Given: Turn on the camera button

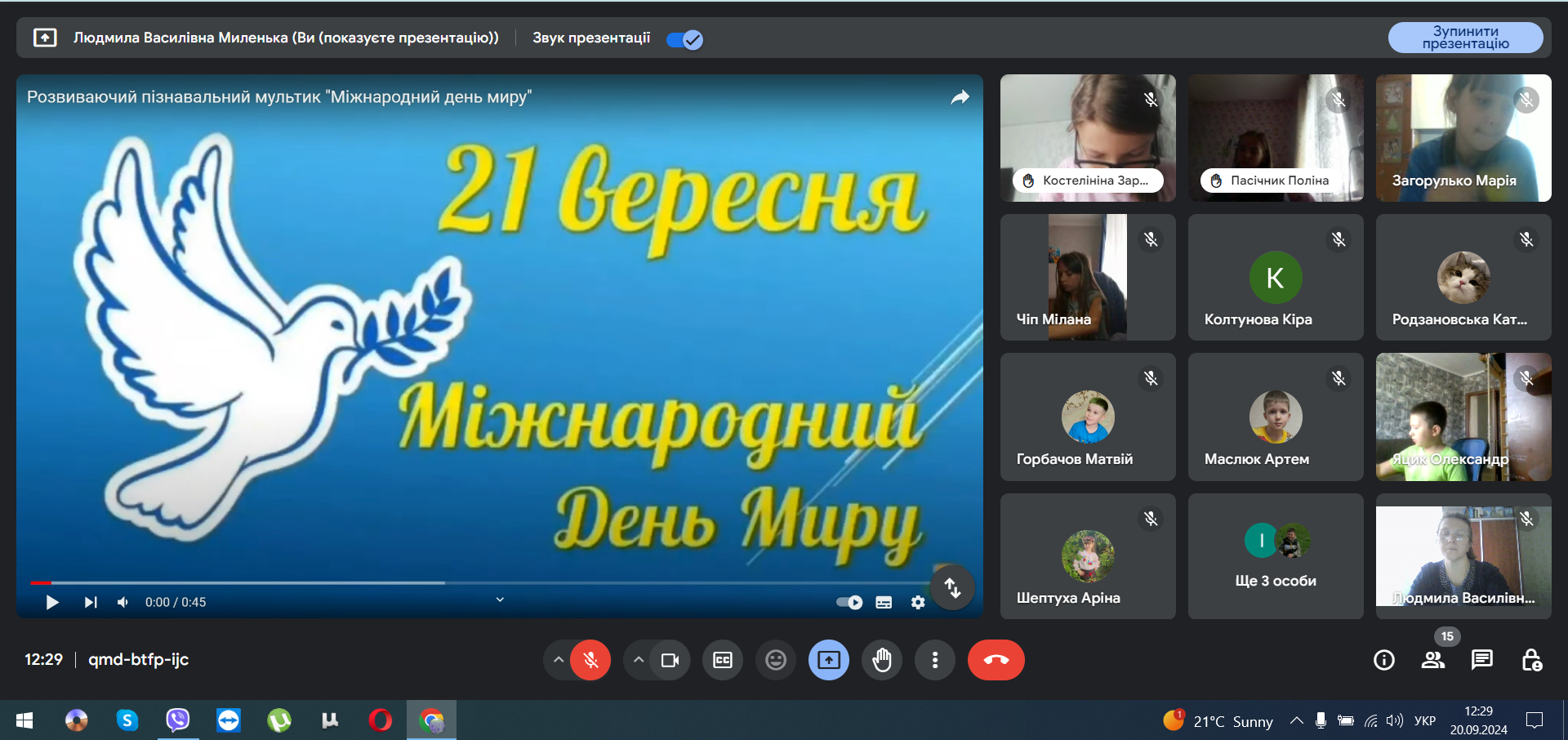Looking at the screenshot, I should (x=670, y=660).
